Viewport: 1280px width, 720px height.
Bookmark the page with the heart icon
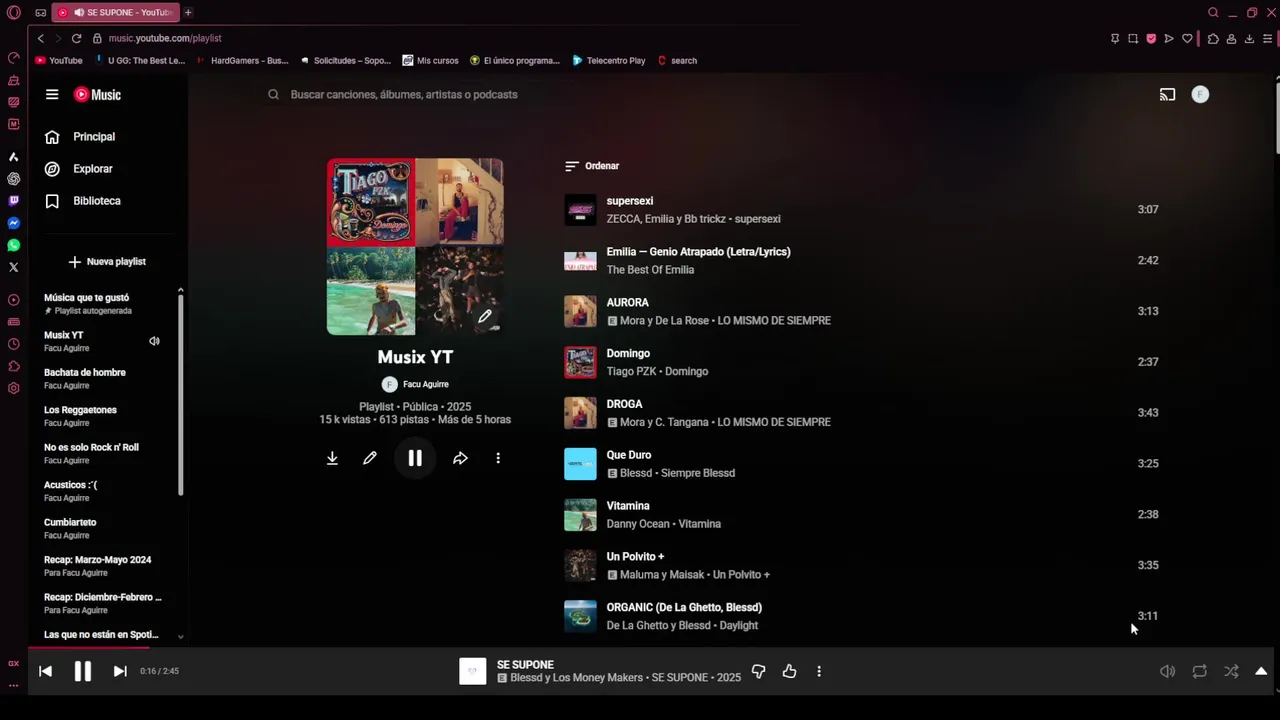pos(1187,39)
